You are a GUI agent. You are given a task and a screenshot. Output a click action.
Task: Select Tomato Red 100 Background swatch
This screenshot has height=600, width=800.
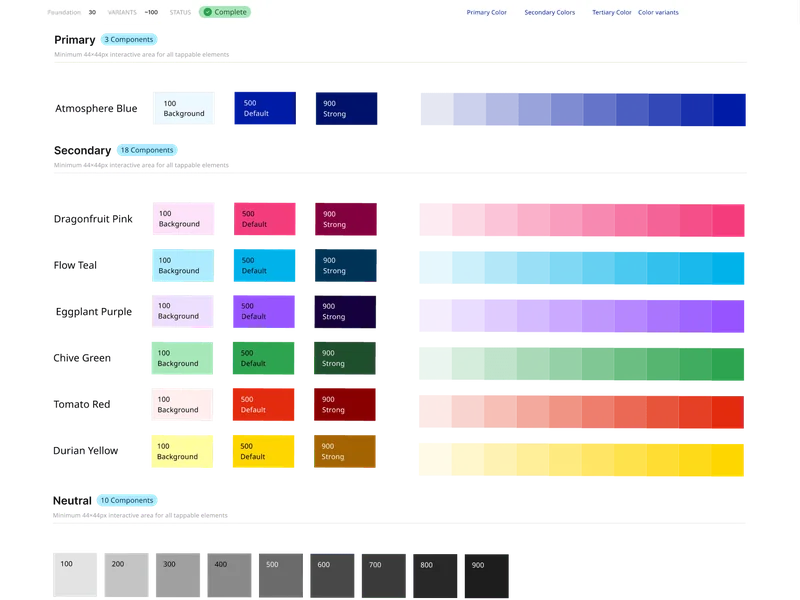tap(182, 405)
